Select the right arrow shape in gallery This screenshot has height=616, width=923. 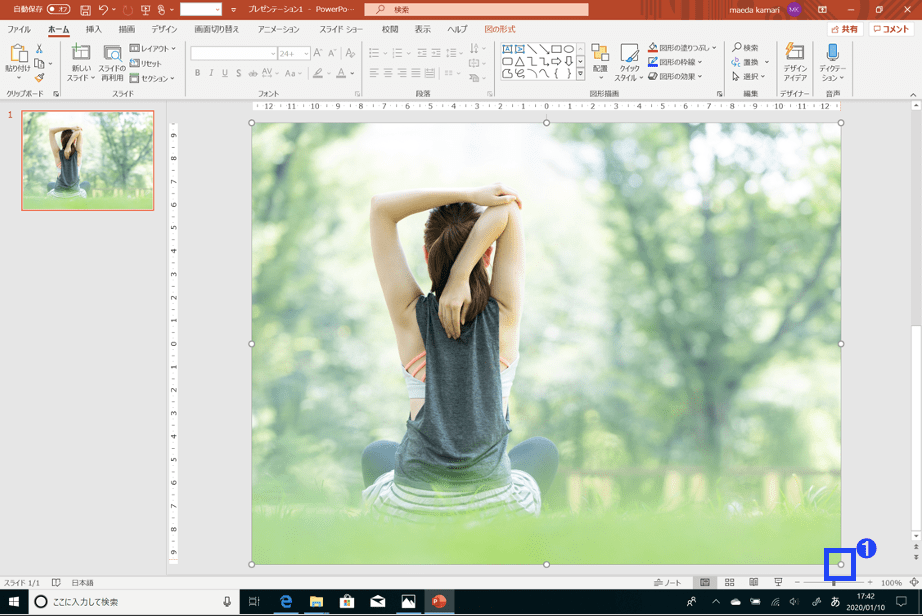(x=556, y=61)
